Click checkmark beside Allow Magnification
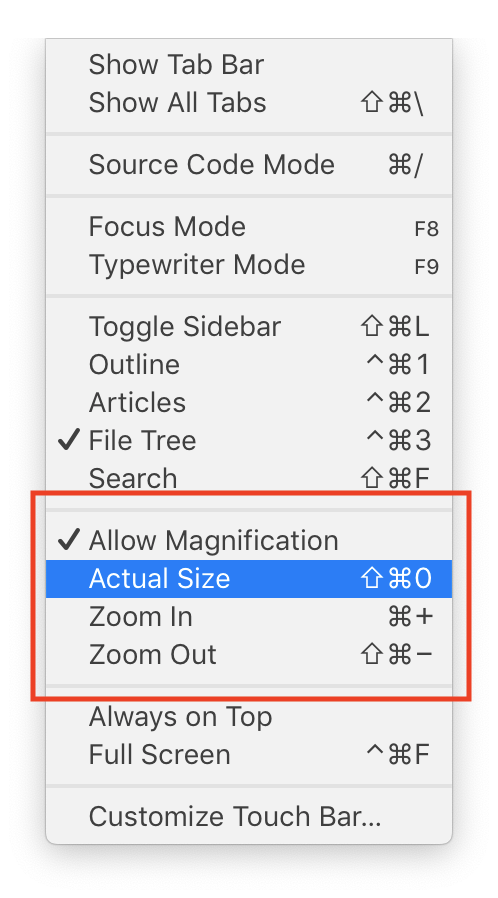This screenshot has height=898, width=498. point(68,540)
